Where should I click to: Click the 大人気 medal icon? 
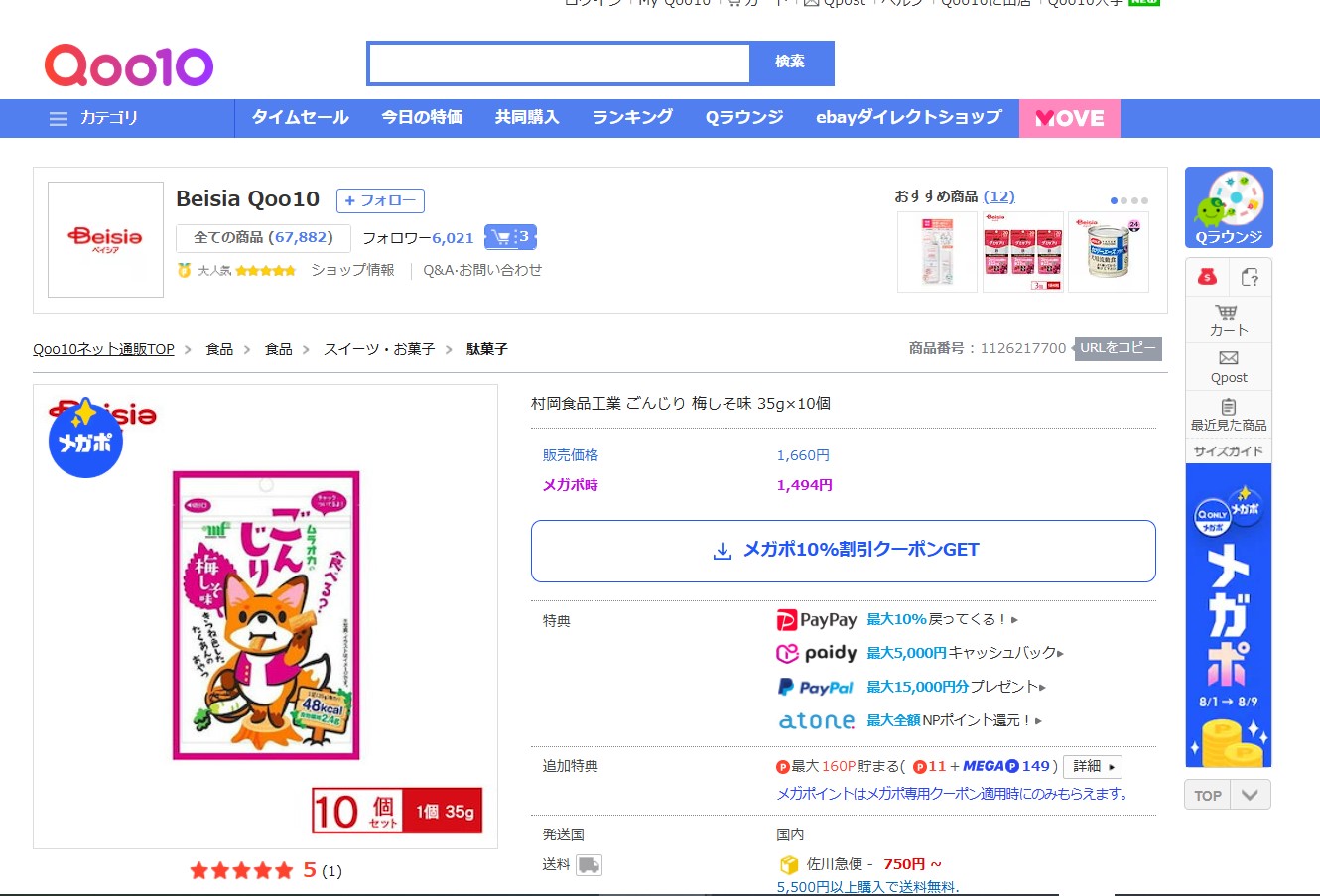(184, 270)
